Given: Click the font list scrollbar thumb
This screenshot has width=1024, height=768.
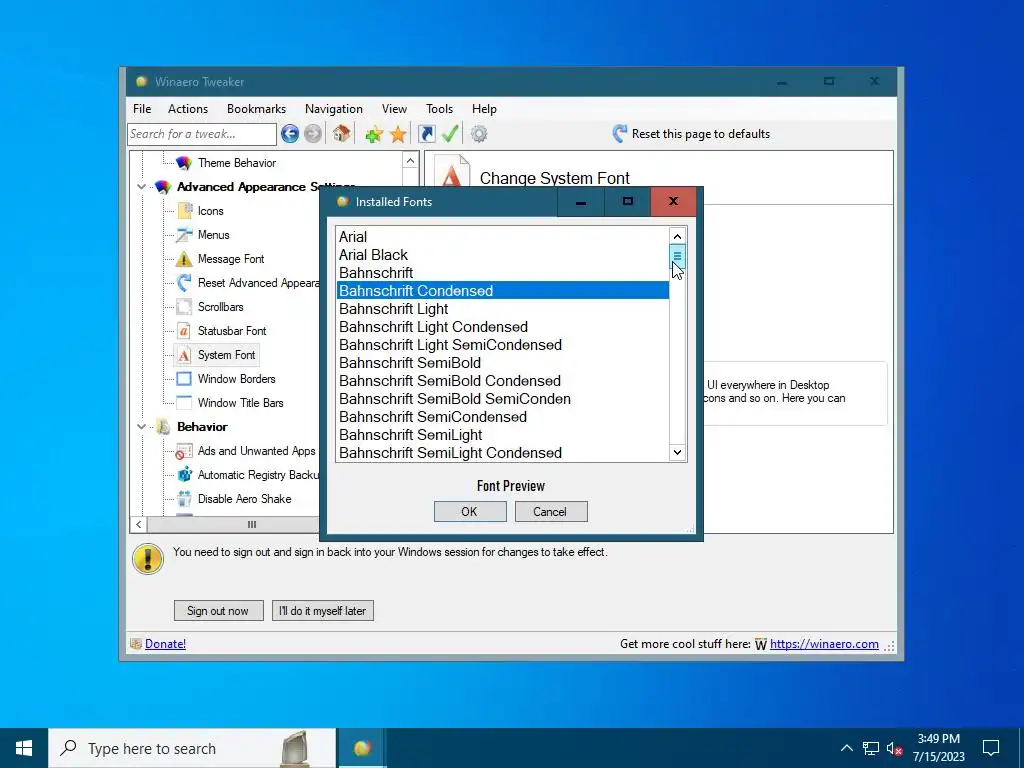Looking at the screenshot, I should coord(677,257).
